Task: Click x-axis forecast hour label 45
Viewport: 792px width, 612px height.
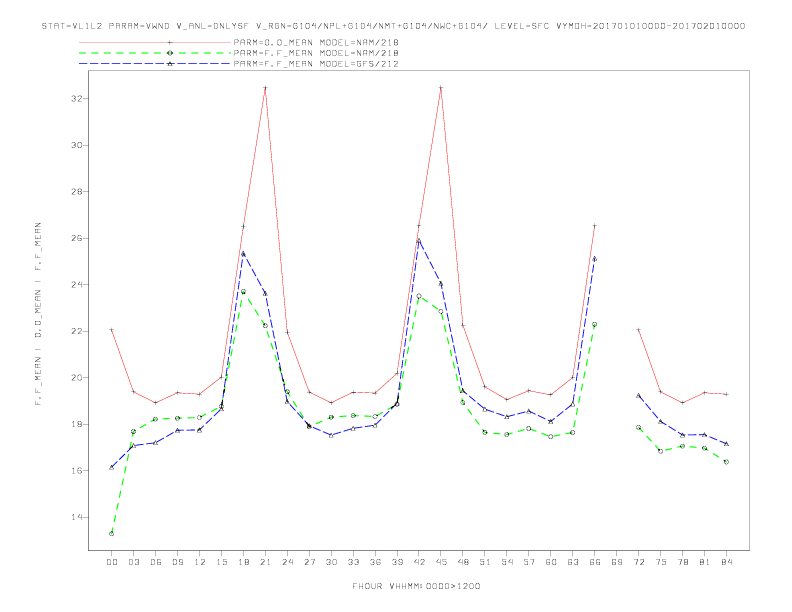Action: 441,562
